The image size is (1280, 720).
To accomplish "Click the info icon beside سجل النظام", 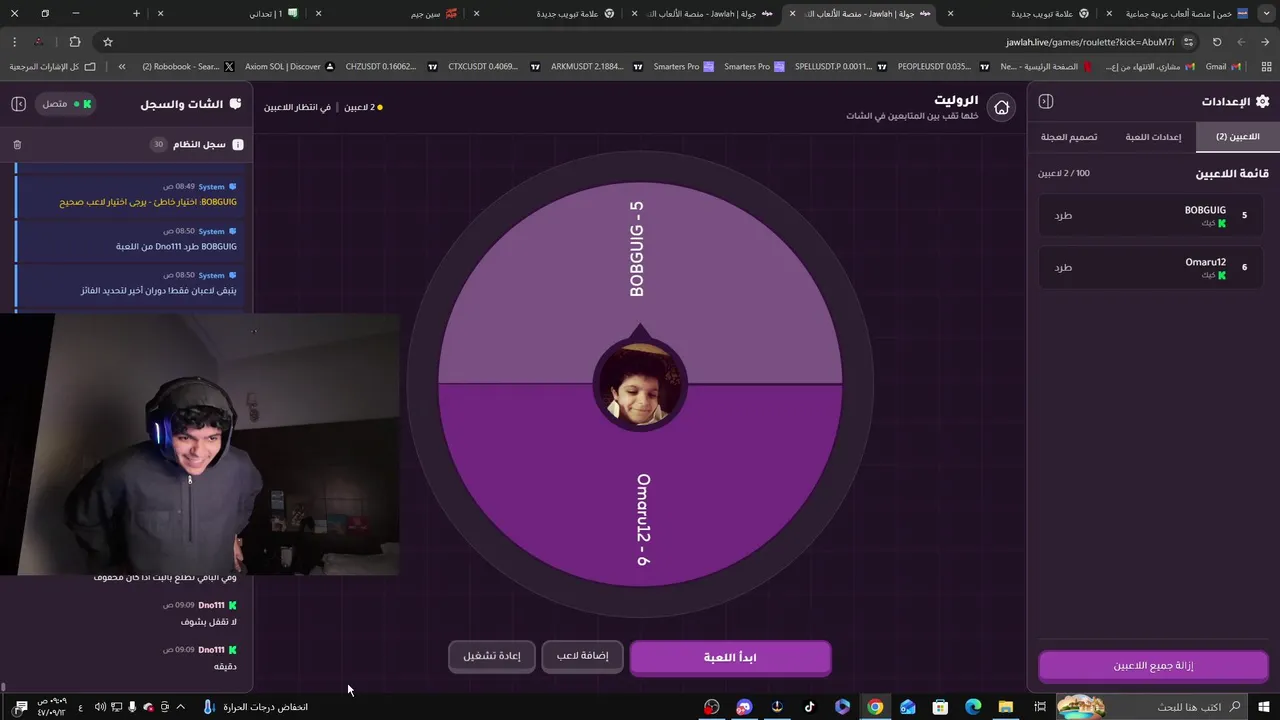I will (x=238, y=145).
